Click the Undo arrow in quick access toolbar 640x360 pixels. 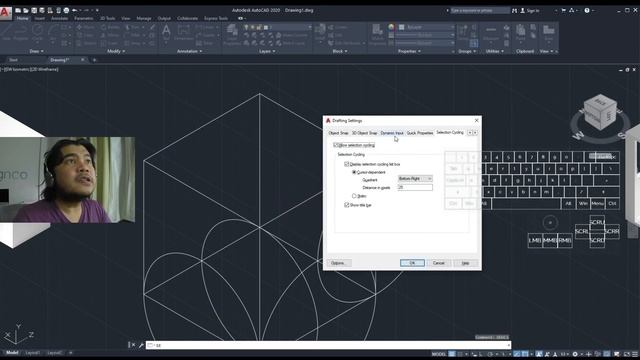coord(74,11)
